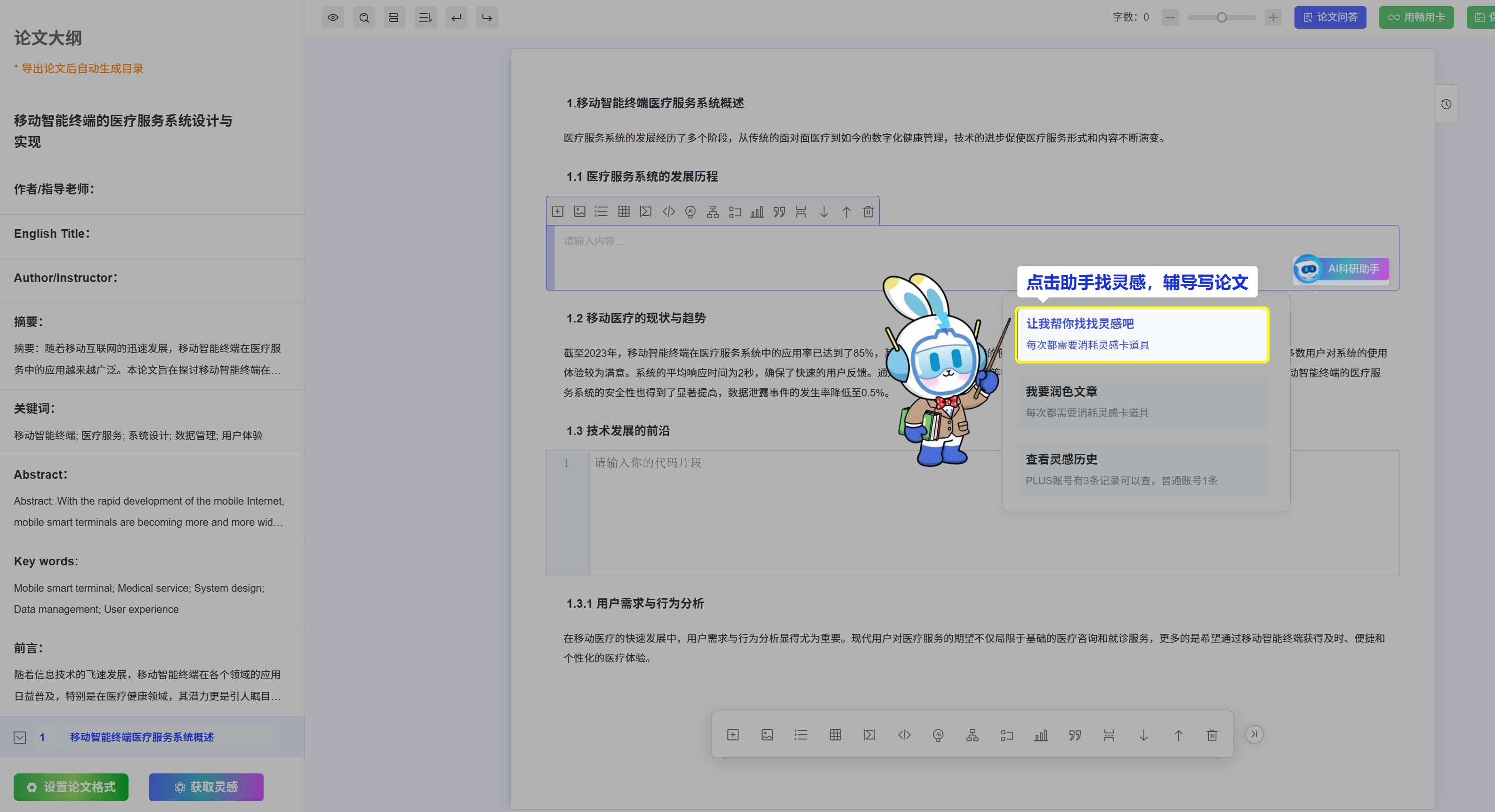This screenshot has width=1495, height=812.
Task: Toggle the checkbox beside outline chapter 1
Action: [x=20, y=737]
